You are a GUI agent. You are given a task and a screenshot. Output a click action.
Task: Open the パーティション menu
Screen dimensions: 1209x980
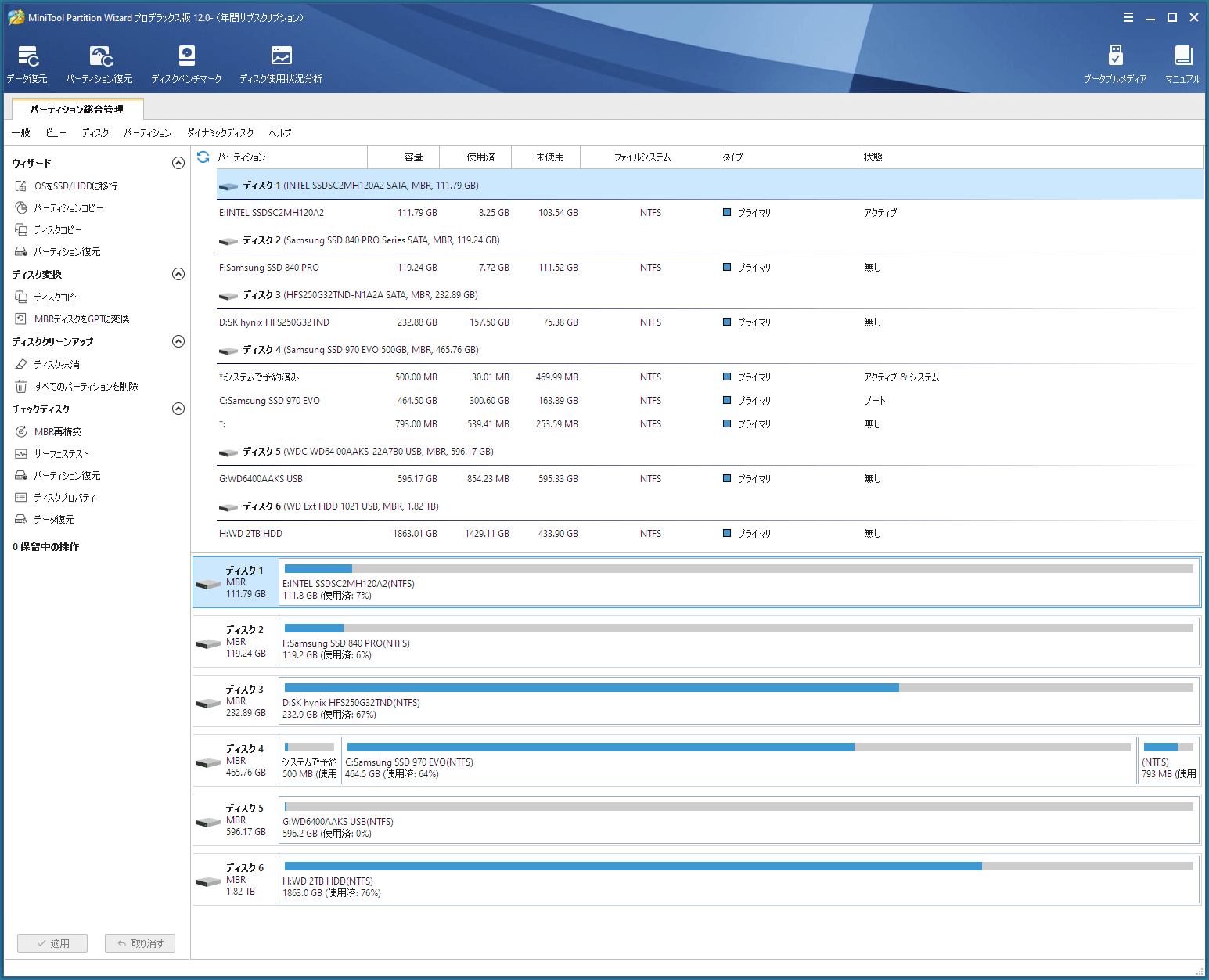[148, 133]
